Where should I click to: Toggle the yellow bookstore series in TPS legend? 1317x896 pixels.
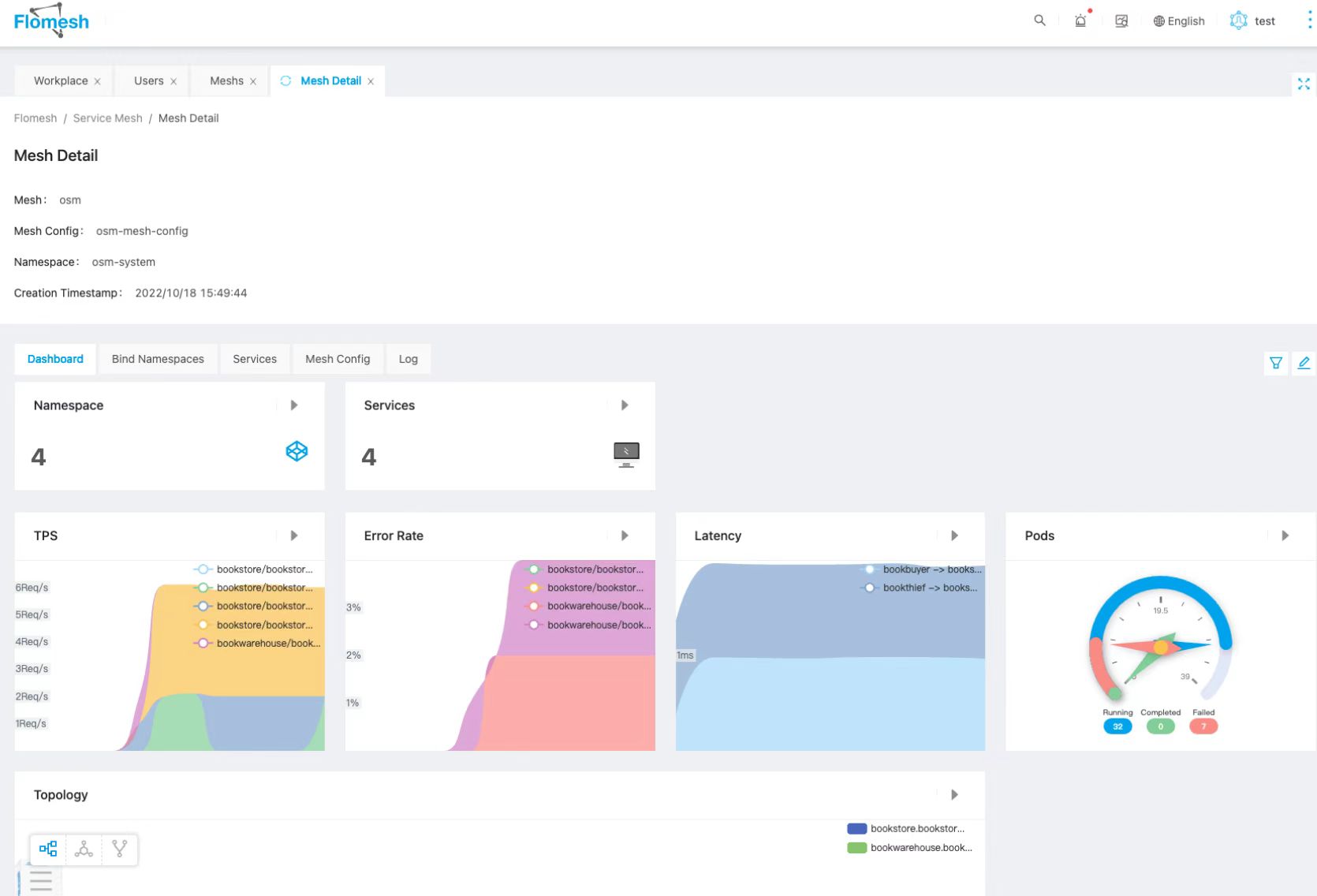[253, 625]
